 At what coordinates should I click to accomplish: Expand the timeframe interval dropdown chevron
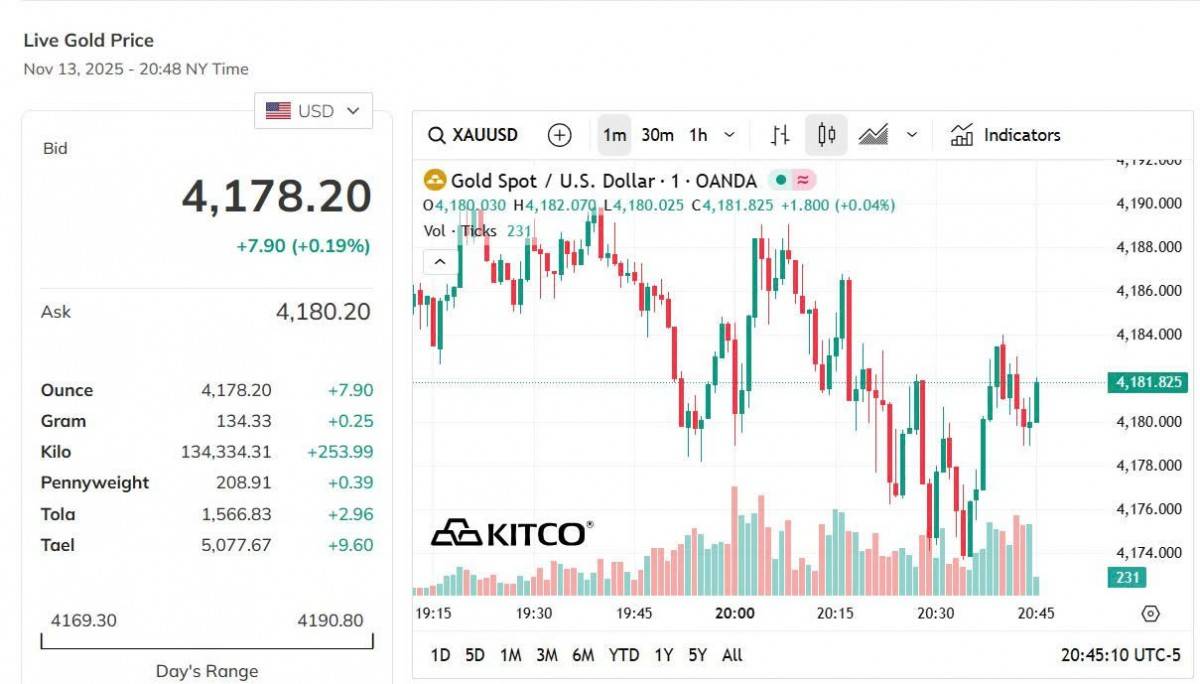[x=729, y=134]
